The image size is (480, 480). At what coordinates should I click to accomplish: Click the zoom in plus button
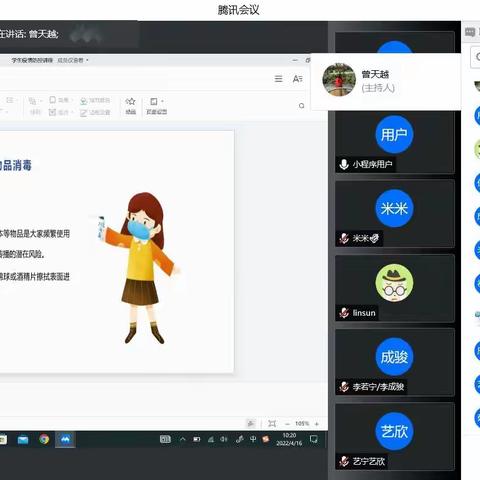[317, 424]
